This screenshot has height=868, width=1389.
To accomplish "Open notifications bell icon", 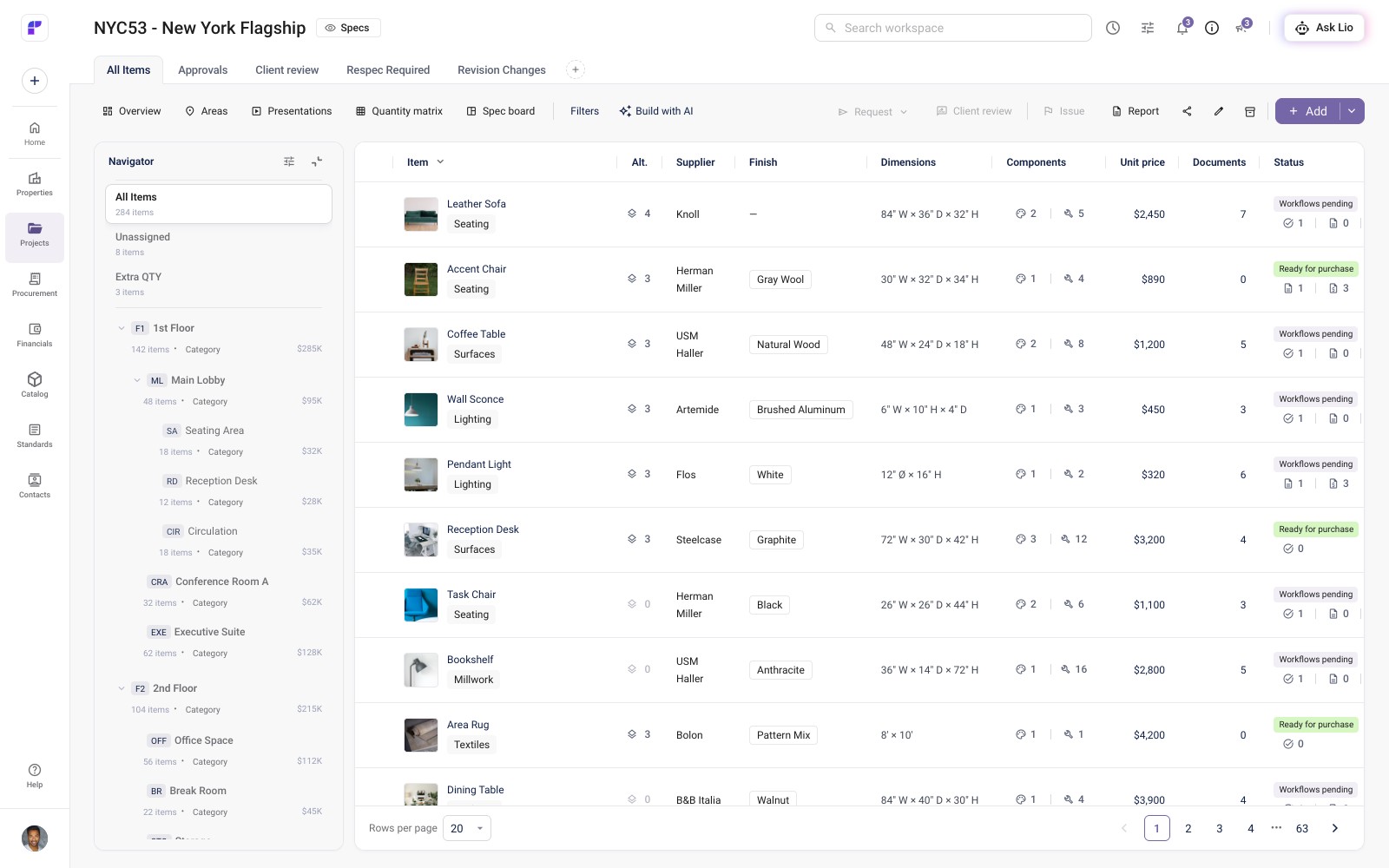I will click(1182, 28).
